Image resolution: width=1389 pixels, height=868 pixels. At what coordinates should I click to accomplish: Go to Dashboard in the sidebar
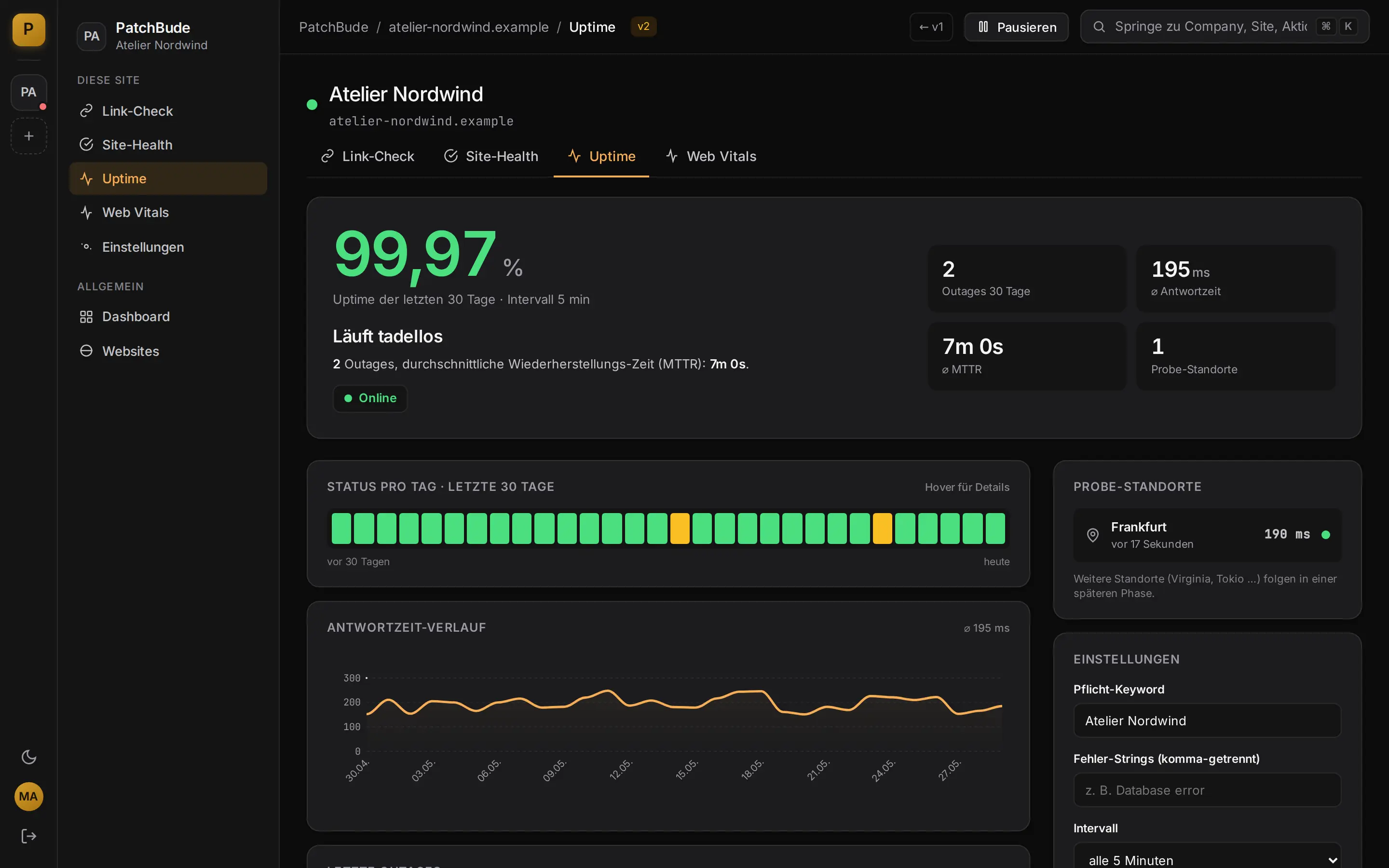pos(168,316)
